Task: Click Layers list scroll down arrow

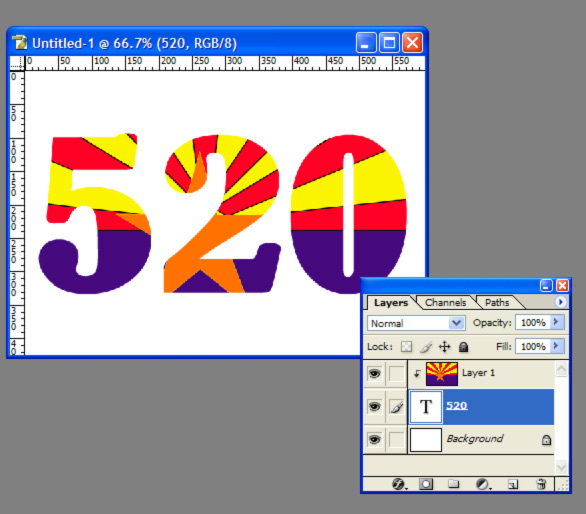Action: coord(561,467)
